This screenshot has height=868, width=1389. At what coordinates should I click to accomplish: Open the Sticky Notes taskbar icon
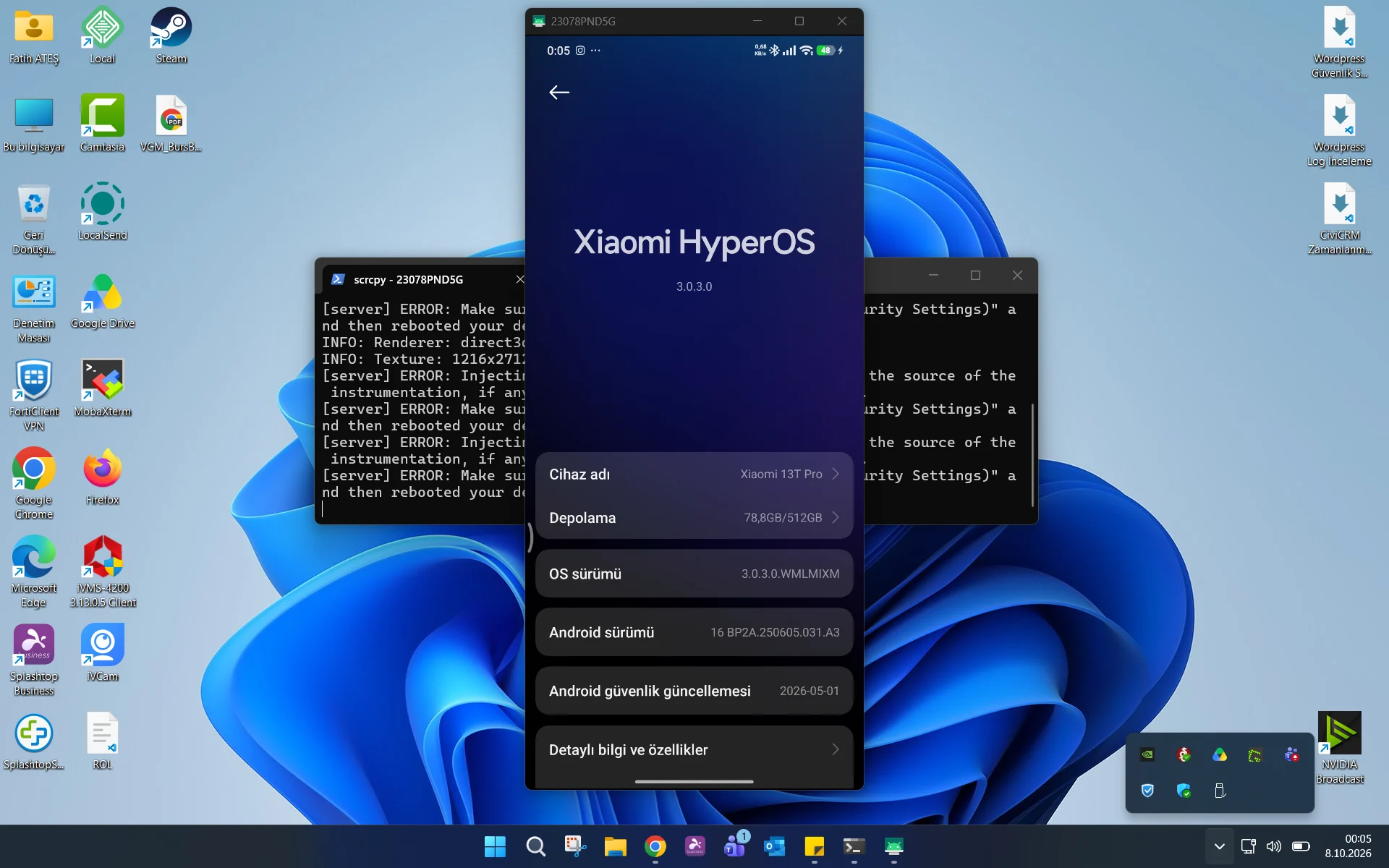pos(815,846)
